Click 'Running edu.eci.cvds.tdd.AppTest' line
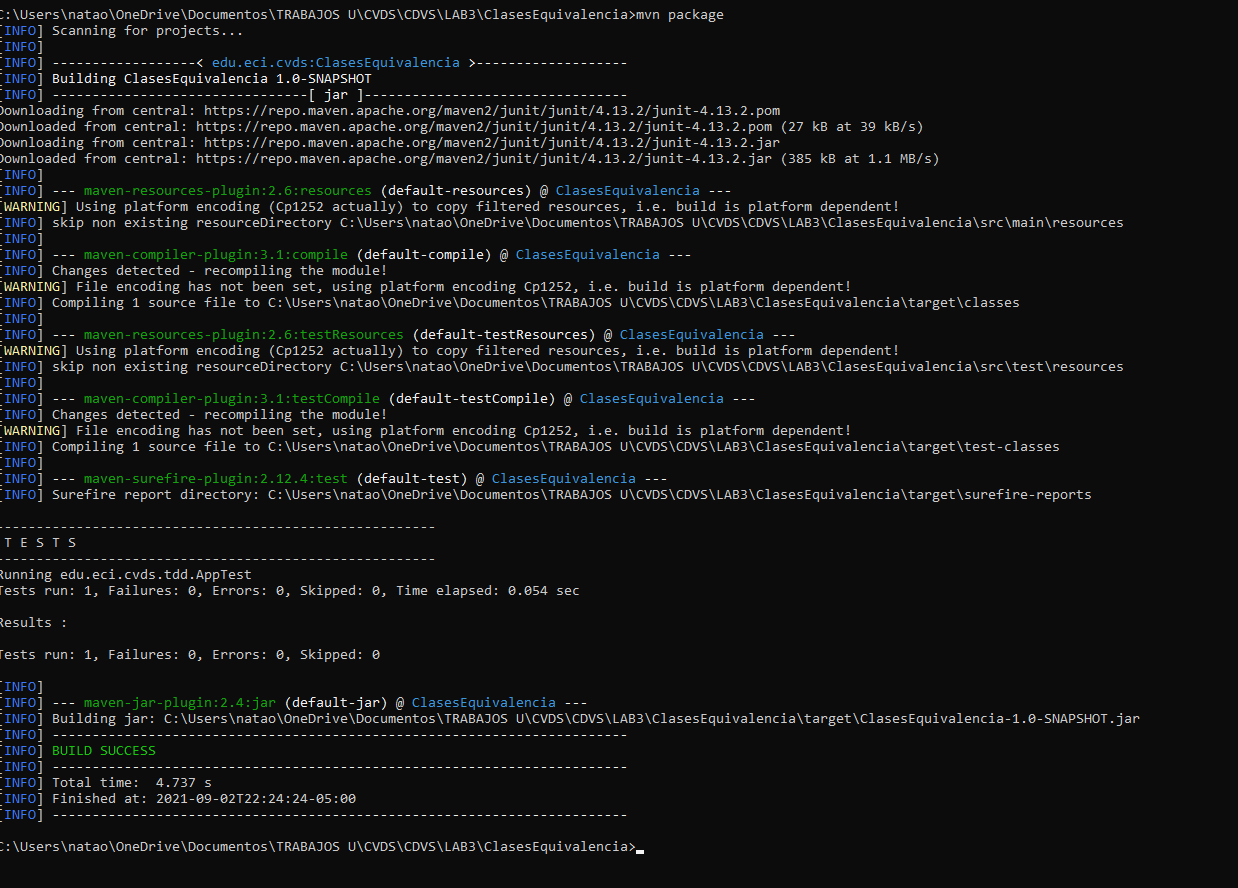The width and height of the screenshot is (1238, 888). click(x=126, y=575)
